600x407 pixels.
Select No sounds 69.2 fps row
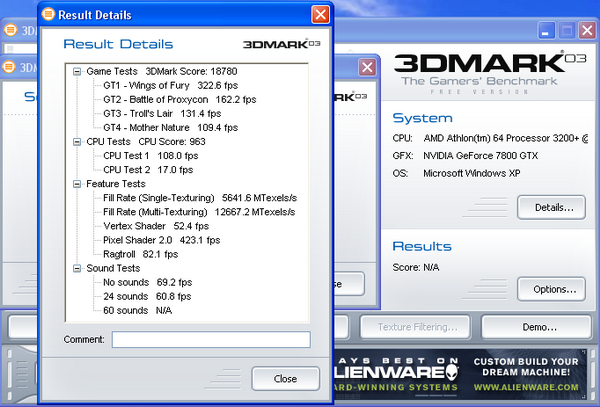[147, 282]
